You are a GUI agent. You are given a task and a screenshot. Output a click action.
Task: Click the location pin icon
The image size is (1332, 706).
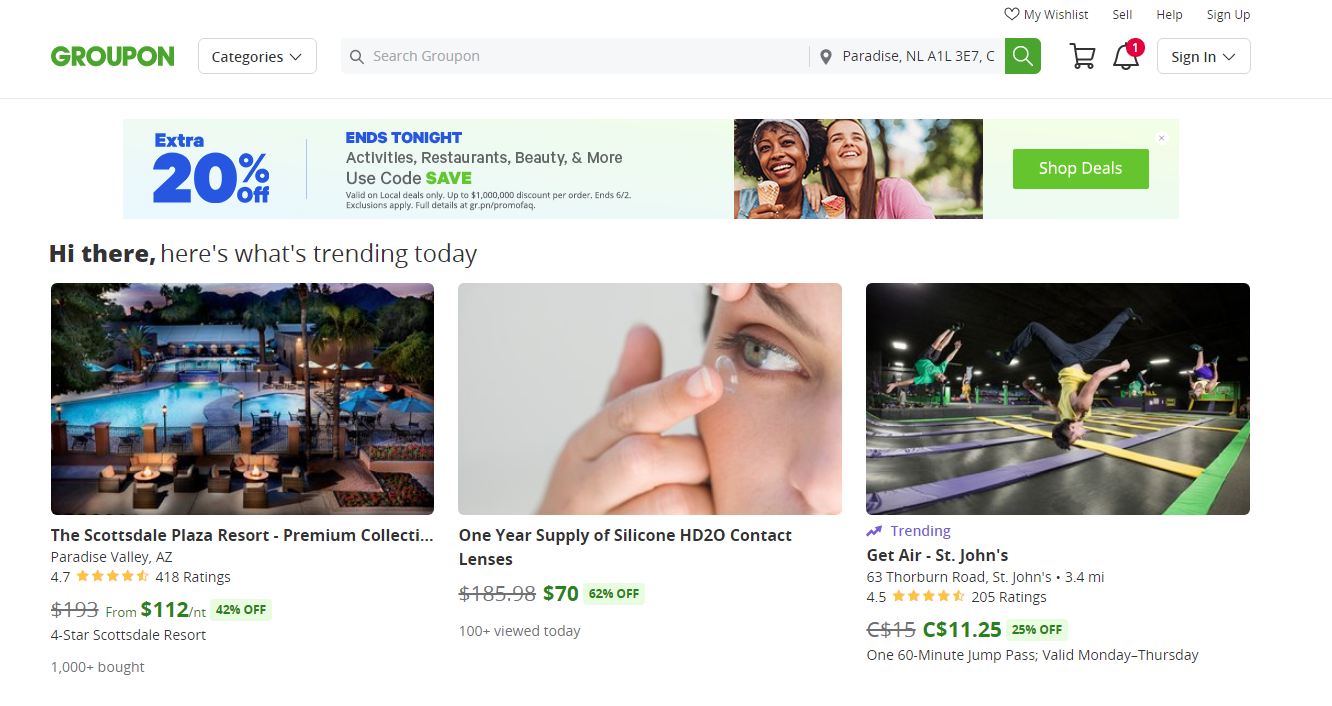tap(825, 57)
